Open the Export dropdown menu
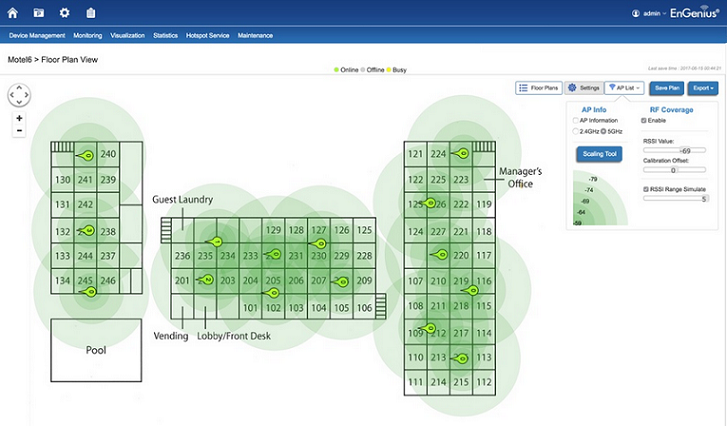 pos(702,88)
